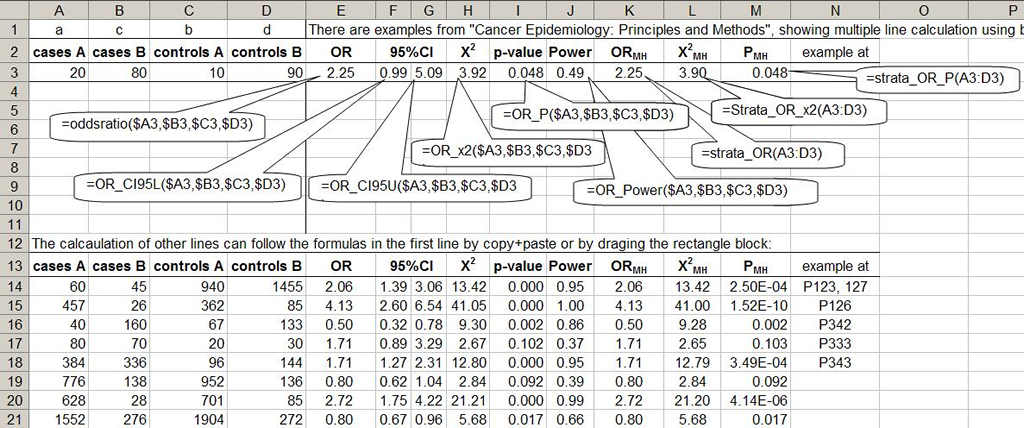Screen dimensions: 1024x428
Task: Click the "cases A" header in row 2
Action: click(59, 51)
